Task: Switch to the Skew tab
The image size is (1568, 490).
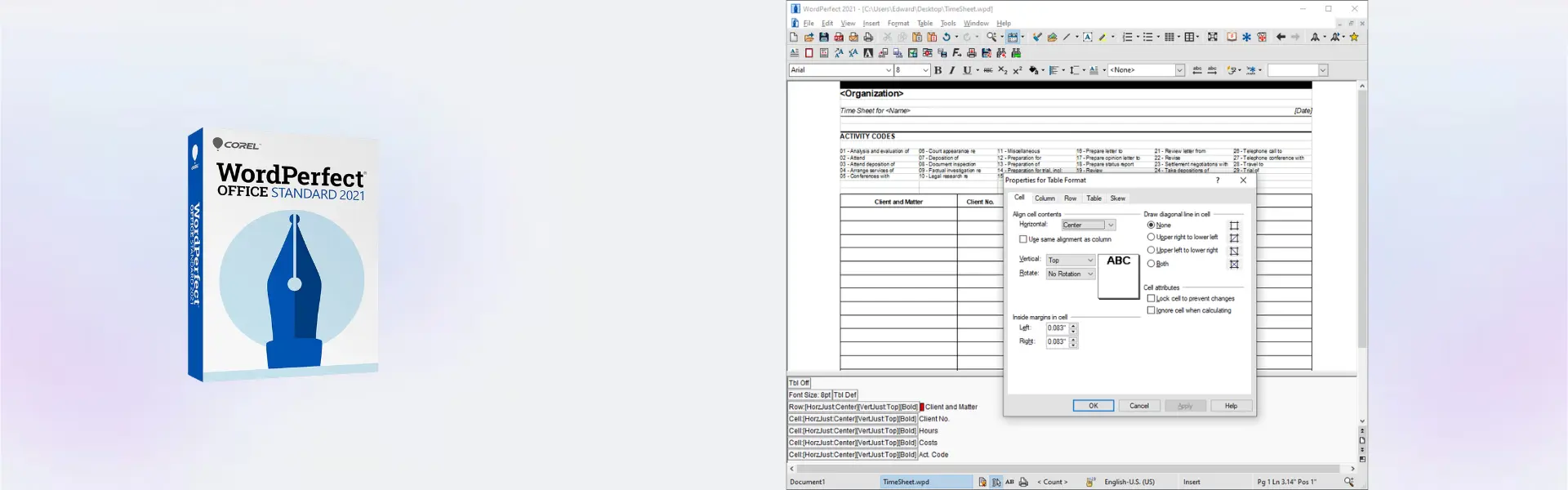Action: click(1117, 198)
